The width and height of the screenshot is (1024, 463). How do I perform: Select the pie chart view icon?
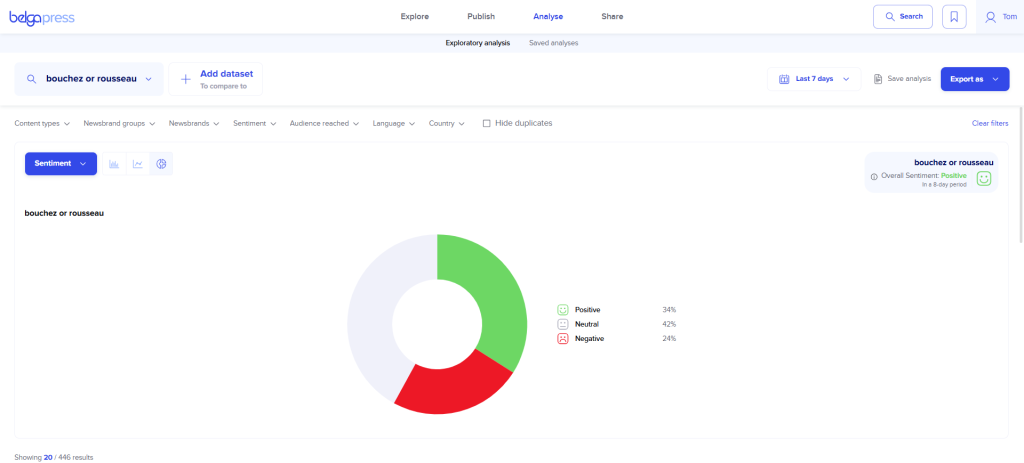point(161,164)
